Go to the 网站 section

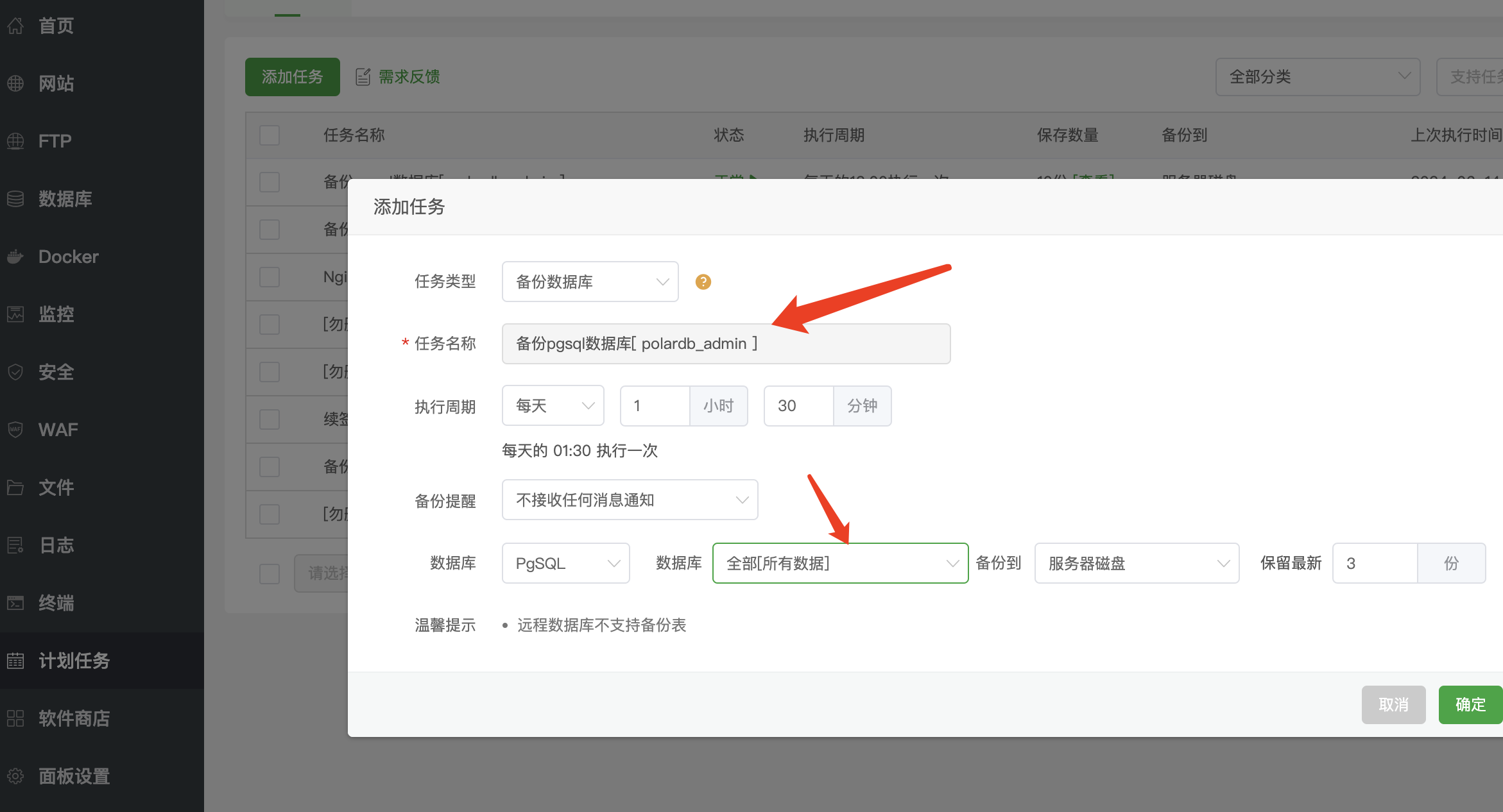[56, 83]
